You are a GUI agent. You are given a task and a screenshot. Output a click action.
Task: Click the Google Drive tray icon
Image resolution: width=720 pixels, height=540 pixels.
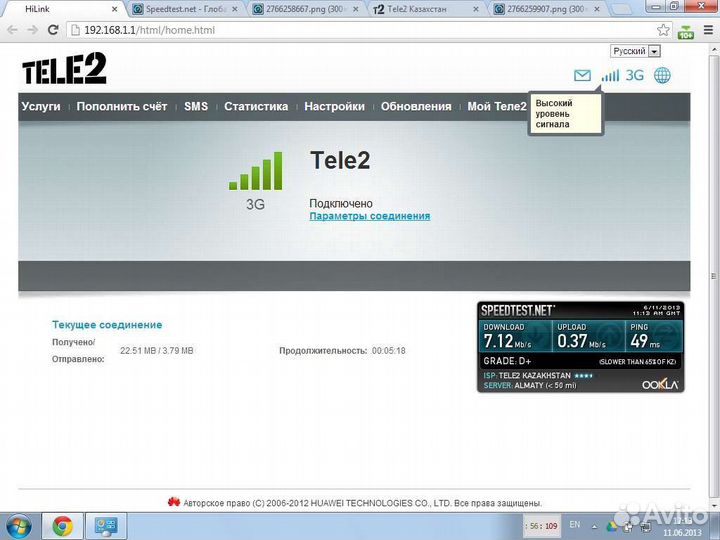pyautogui.click(x=612, y=526)
